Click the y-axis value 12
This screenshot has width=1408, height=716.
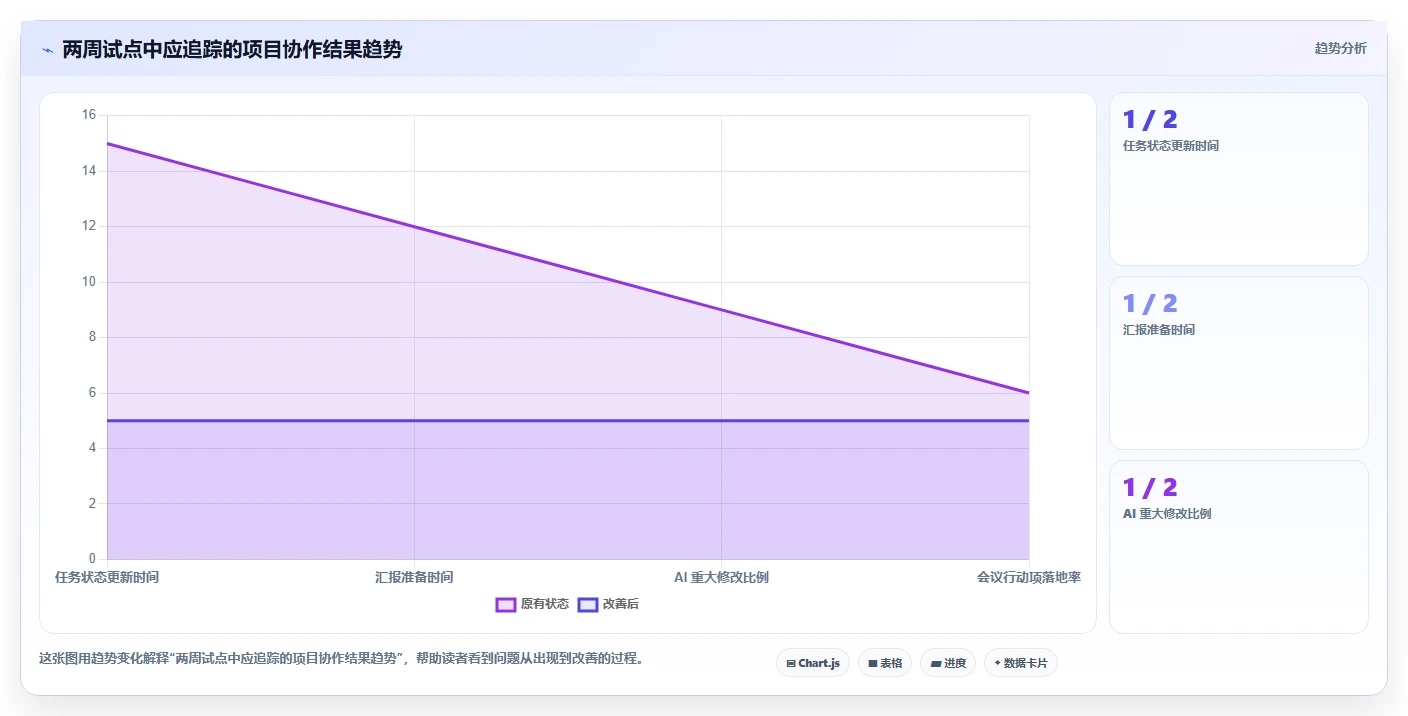[x=89, y=226]
